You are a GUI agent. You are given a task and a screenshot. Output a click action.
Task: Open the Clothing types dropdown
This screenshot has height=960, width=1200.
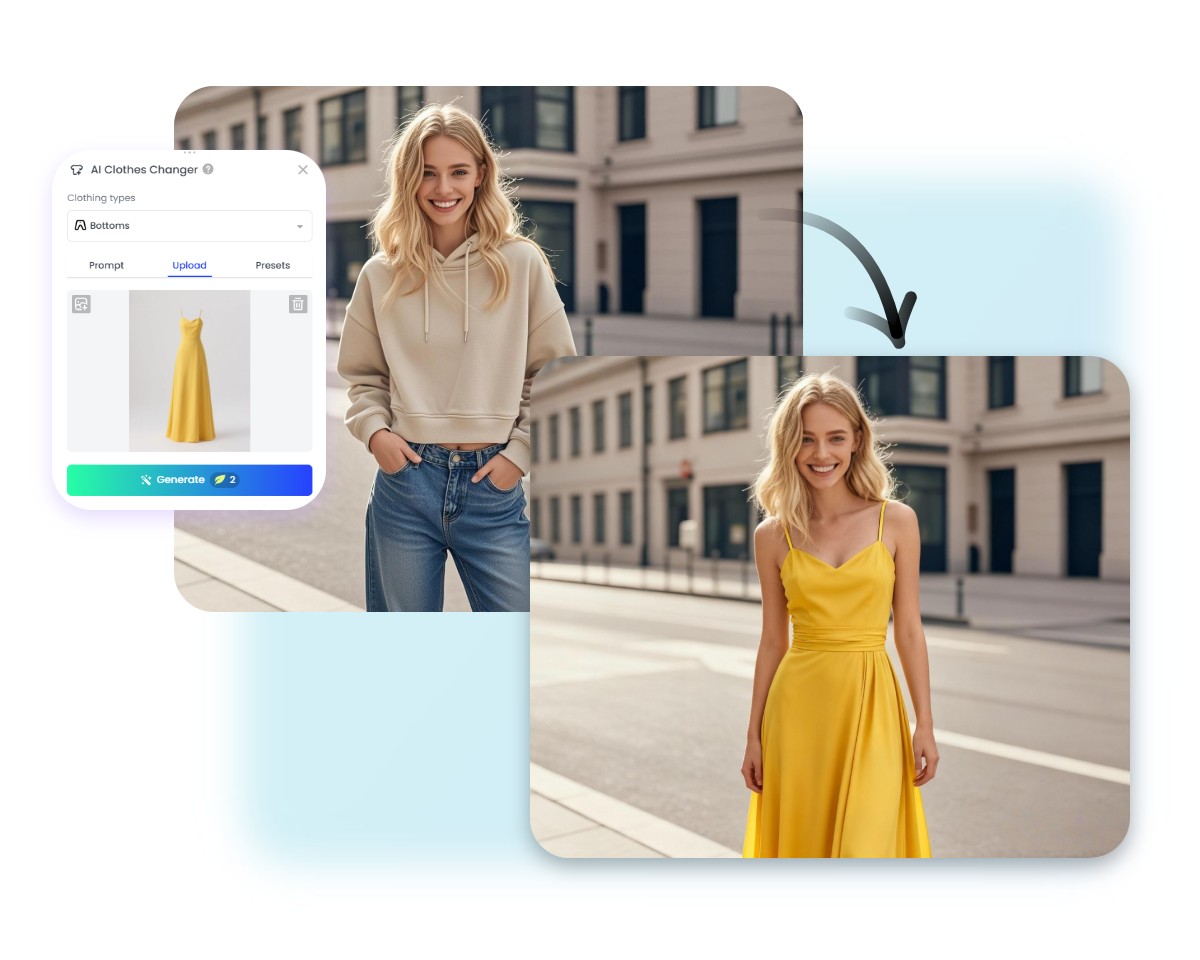pyautogui.click(x=189, y=225)
